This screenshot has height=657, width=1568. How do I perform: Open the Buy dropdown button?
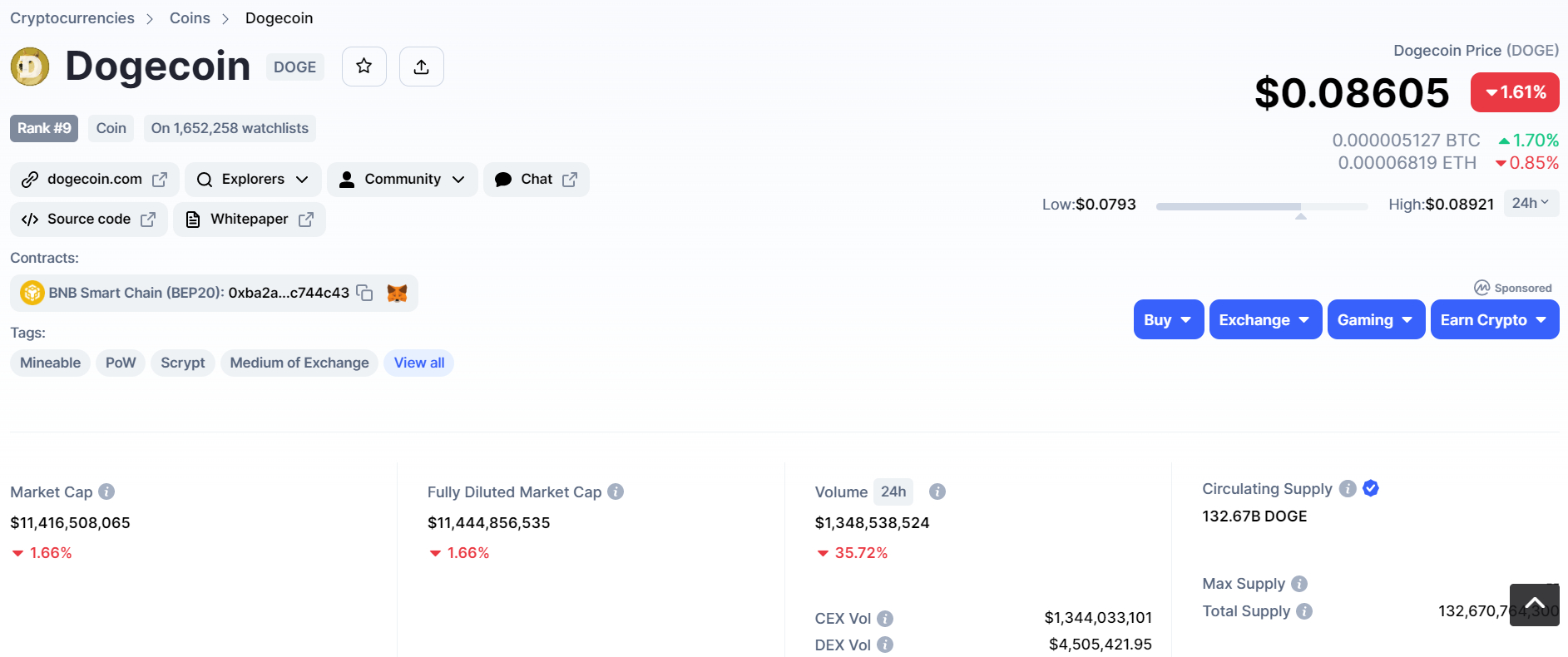coord(1168,320)
